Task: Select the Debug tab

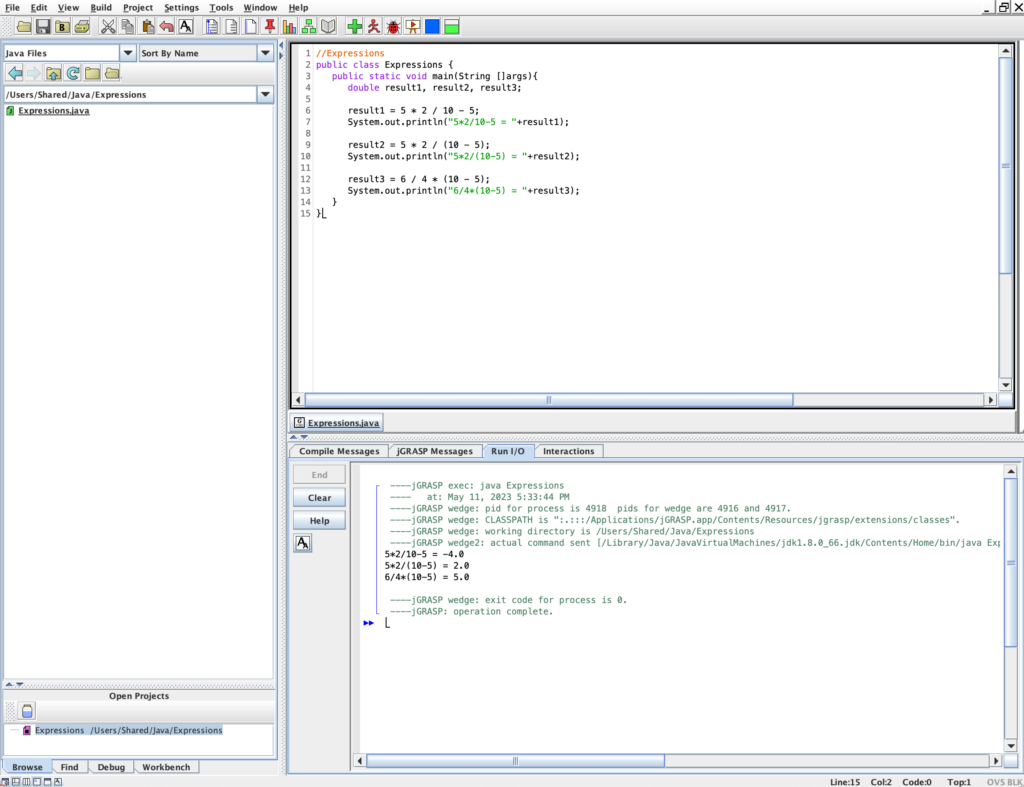Action: [111, 767]
